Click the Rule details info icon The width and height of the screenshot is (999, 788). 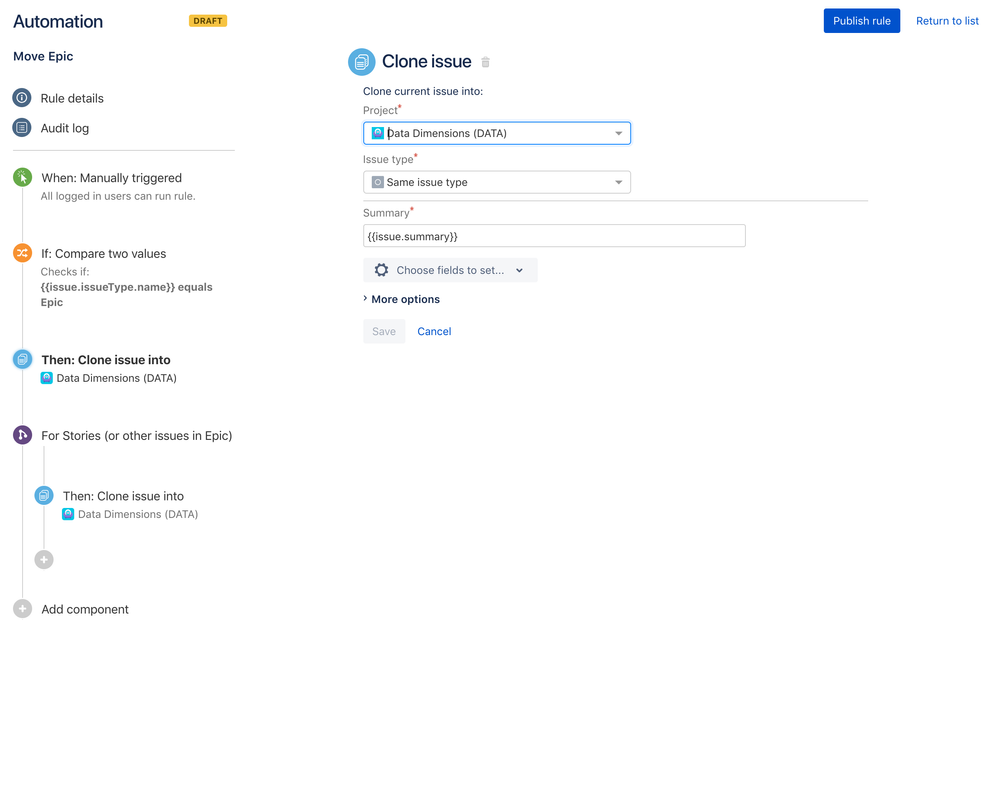[22, 98]
